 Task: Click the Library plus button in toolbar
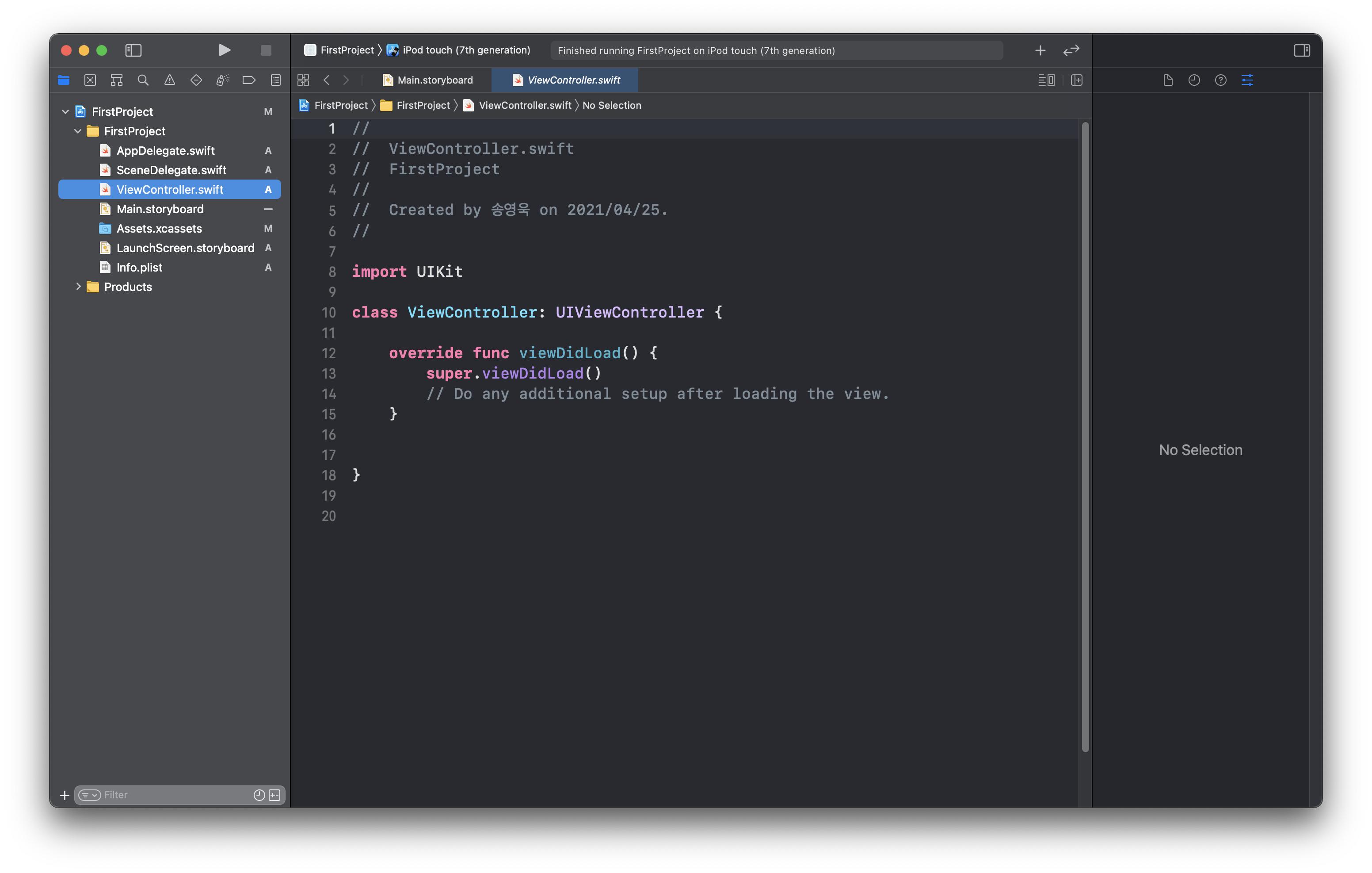tap(1040, 50)
